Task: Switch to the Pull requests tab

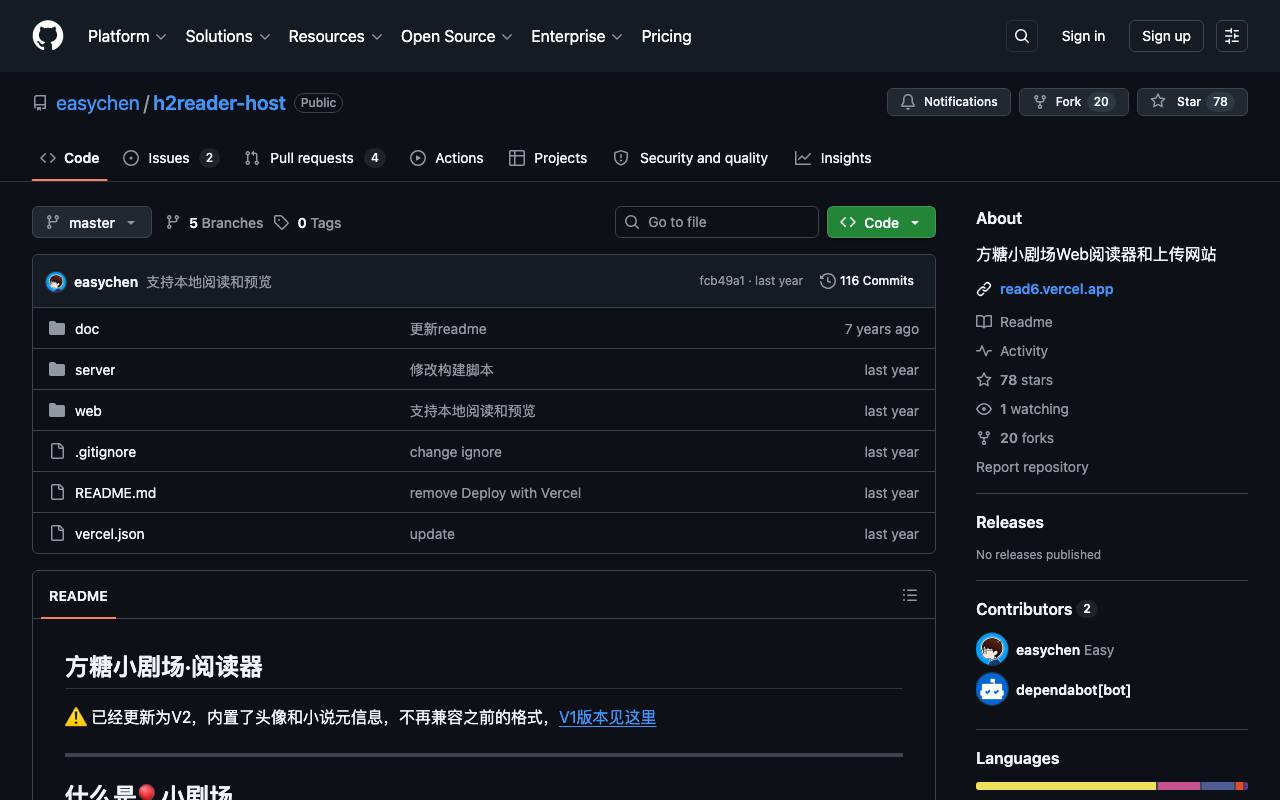Action: click(314, 158)
